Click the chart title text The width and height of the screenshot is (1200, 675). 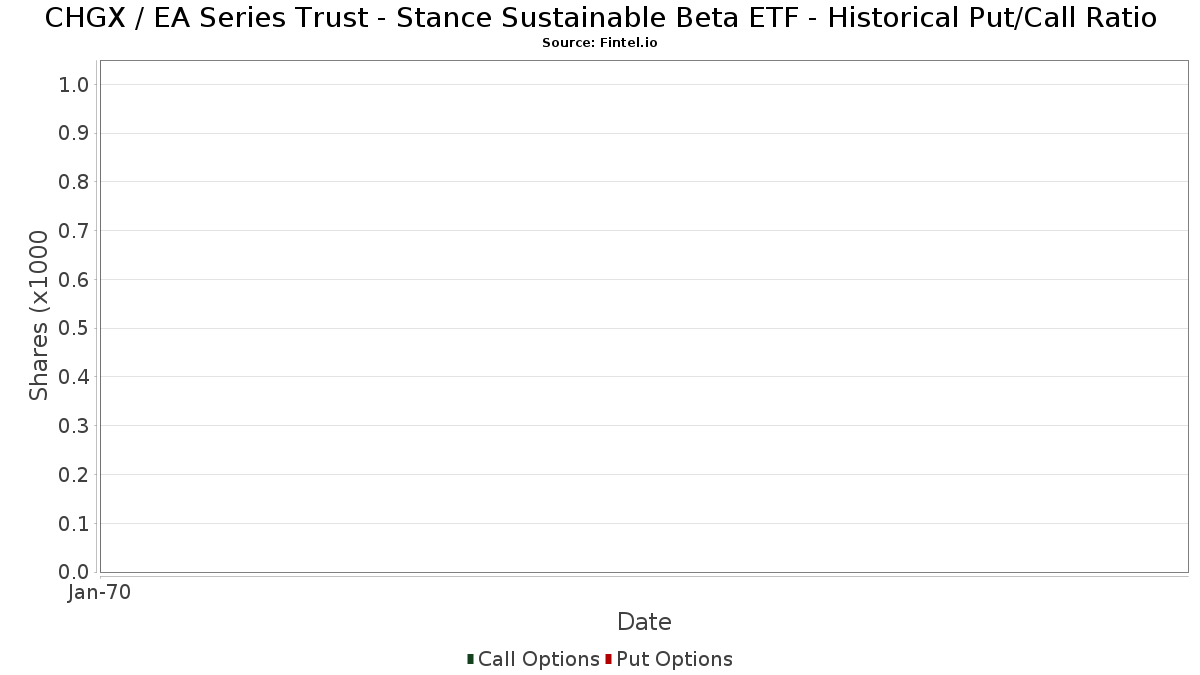pos(600,18)
